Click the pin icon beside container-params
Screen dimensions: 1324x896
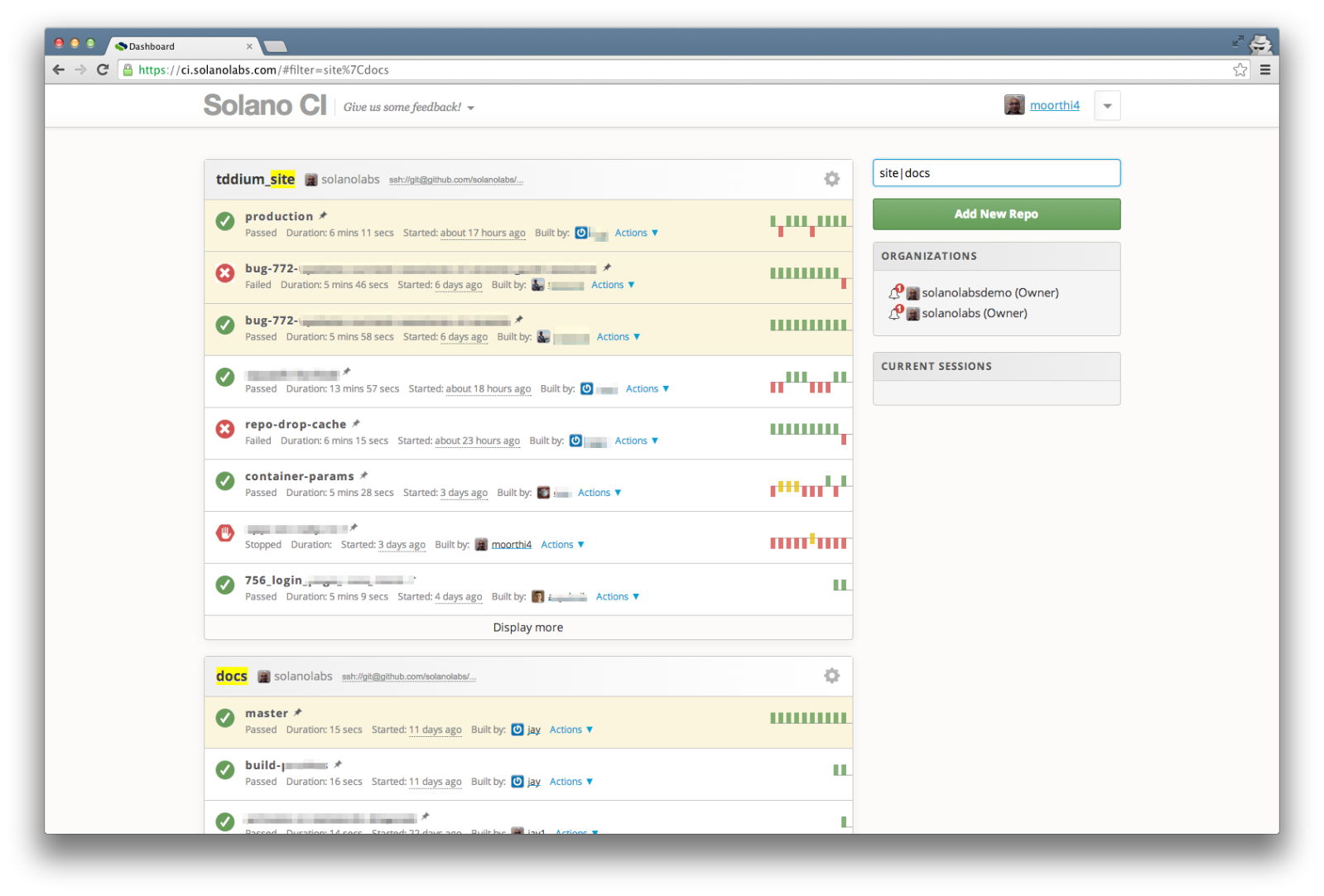pos(363,475)
